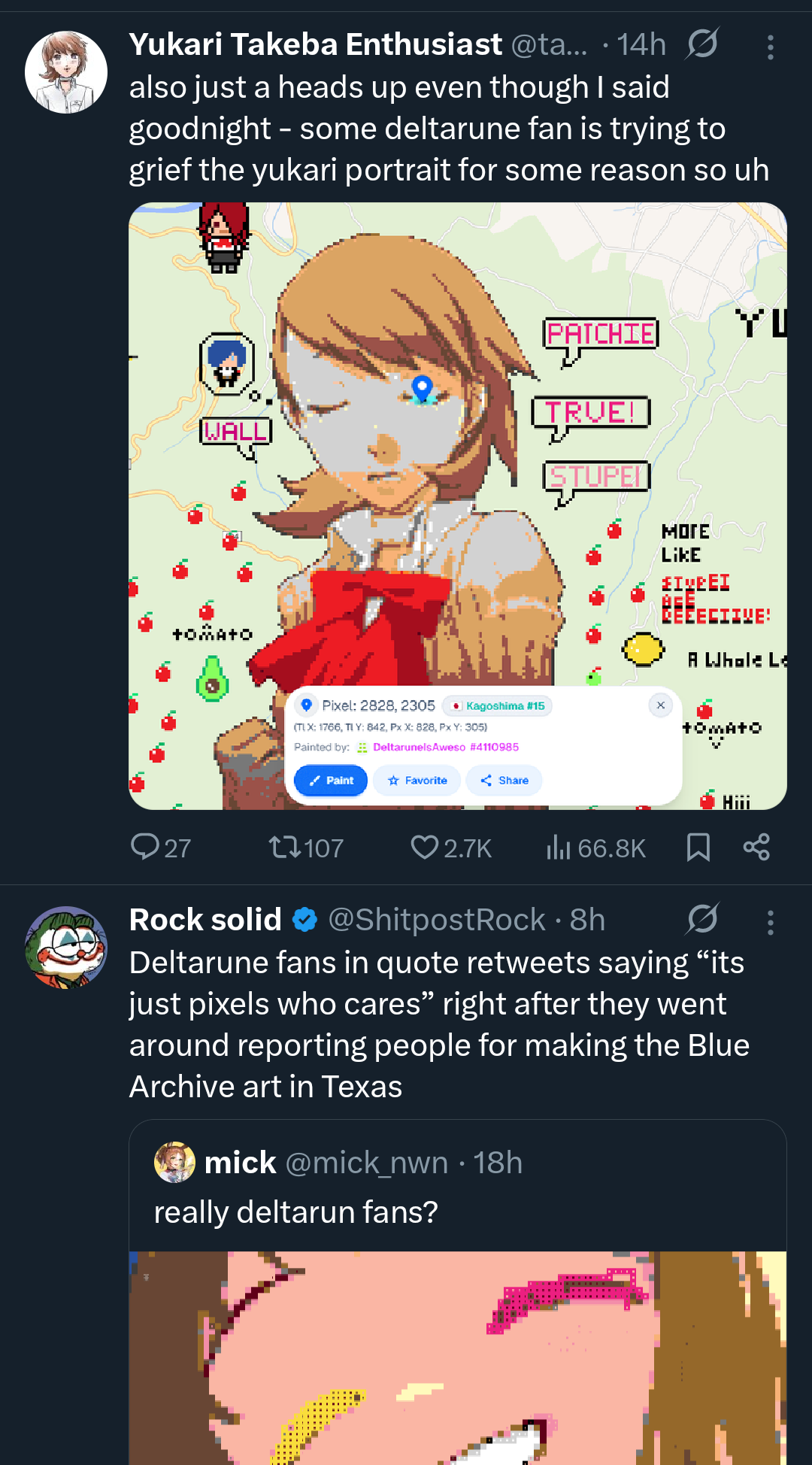The image size is (812, 1465).
Task: Bookmark the Yukari portrait tweet
Action: click(x=698, y=848)
